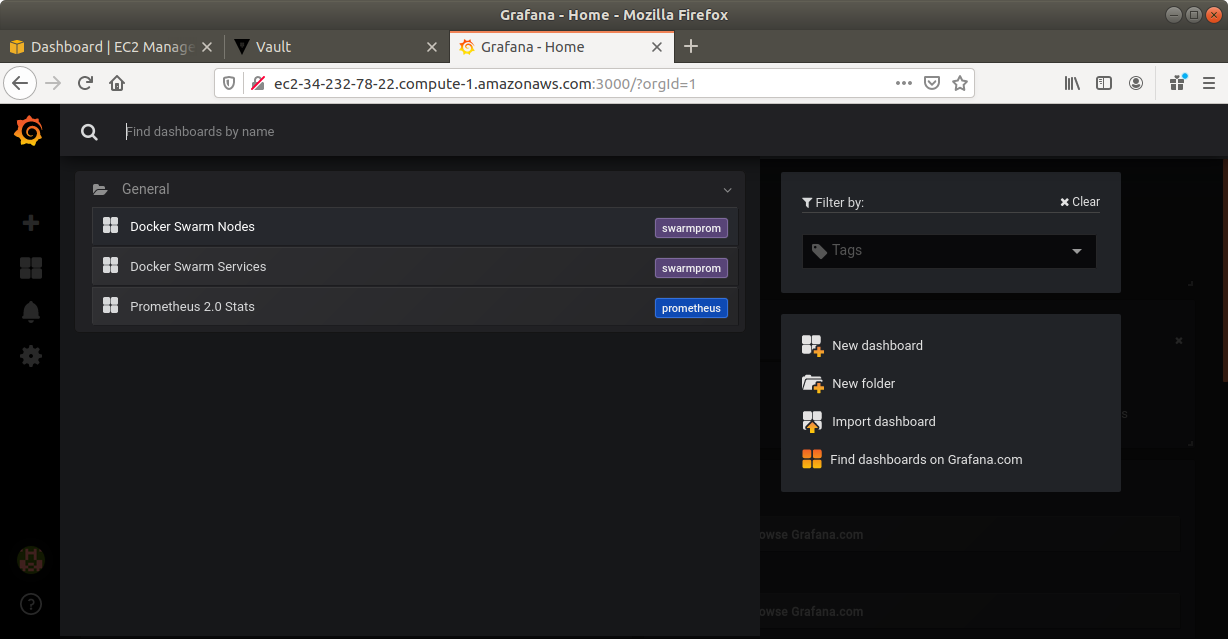Save page with the Pocket icon
Image resolution: width=1228 pixels, height=639 pixels.
click(932, 83)
